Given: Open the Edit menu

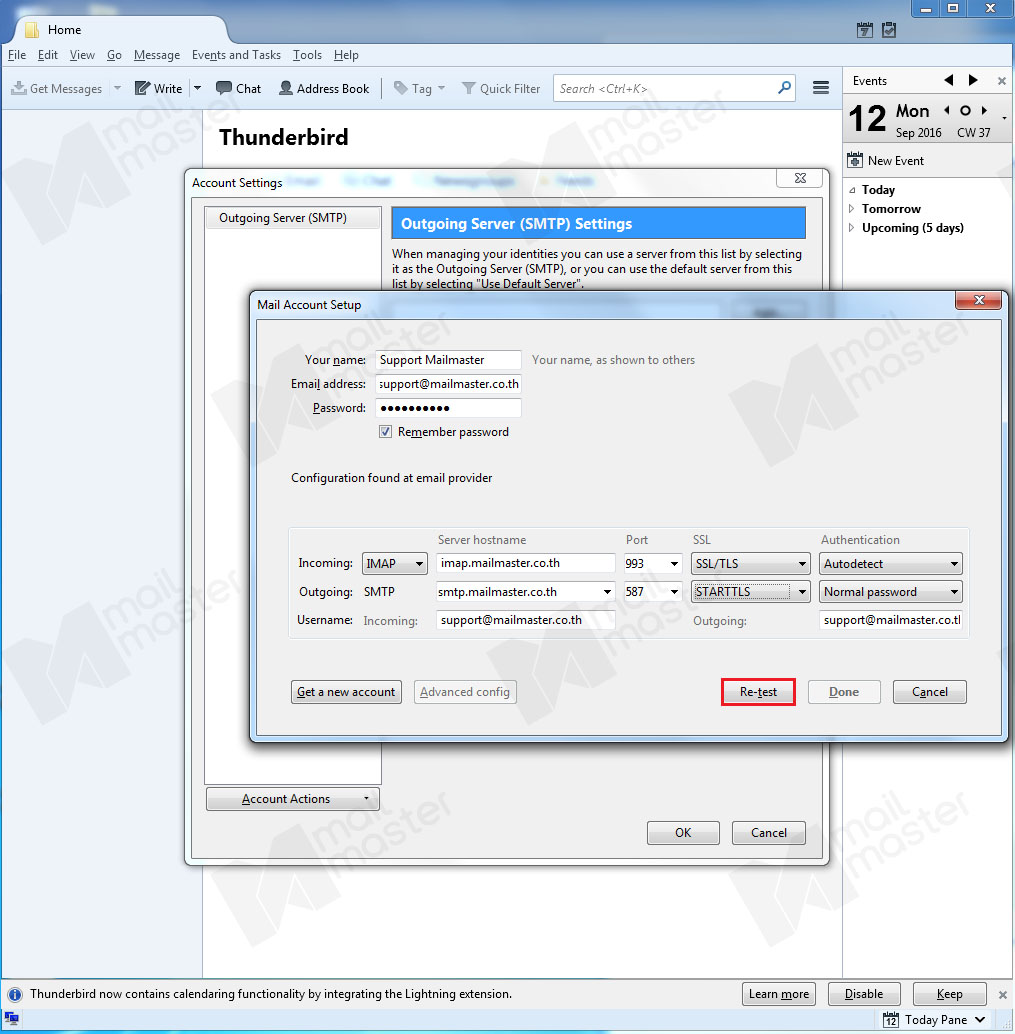Looking at the screenshot, I should [47, 55].
